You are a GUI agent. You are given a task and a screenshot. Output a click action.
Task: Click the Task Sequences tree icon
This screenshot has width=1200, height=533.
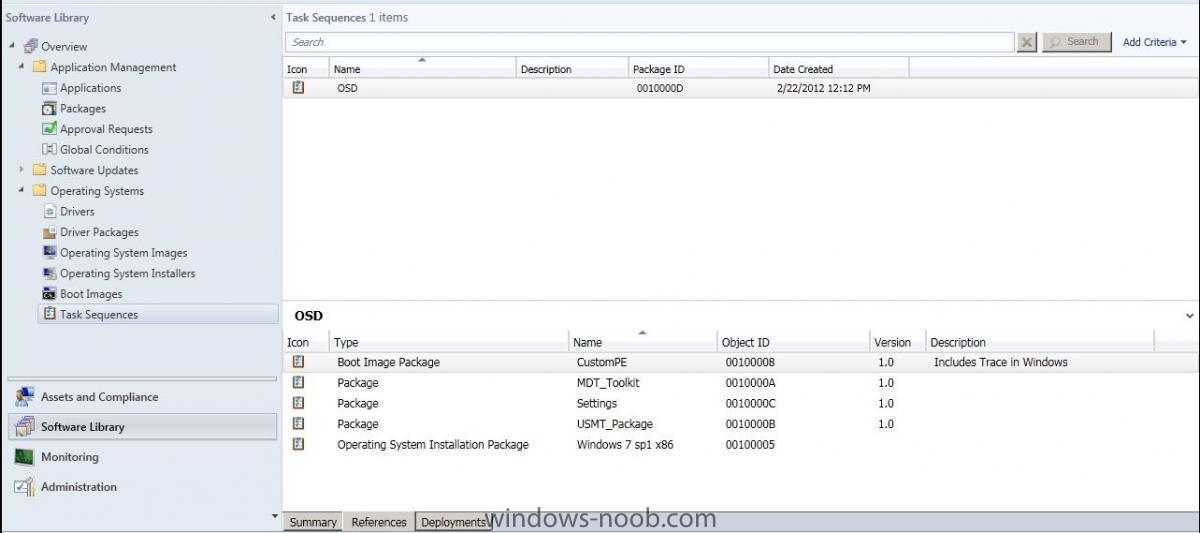(50, 314)
